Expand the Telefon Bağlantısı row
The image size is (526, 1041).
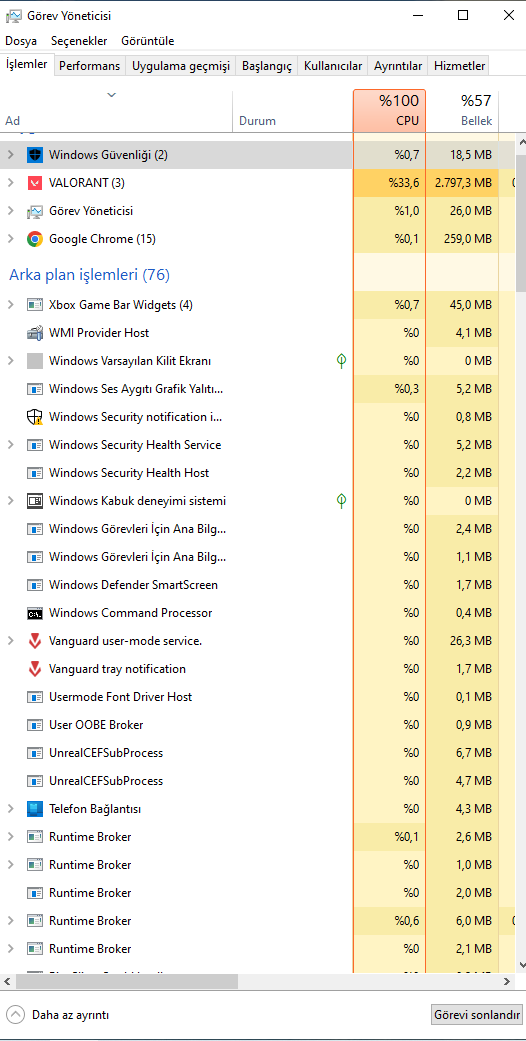(x=10, y=809)
